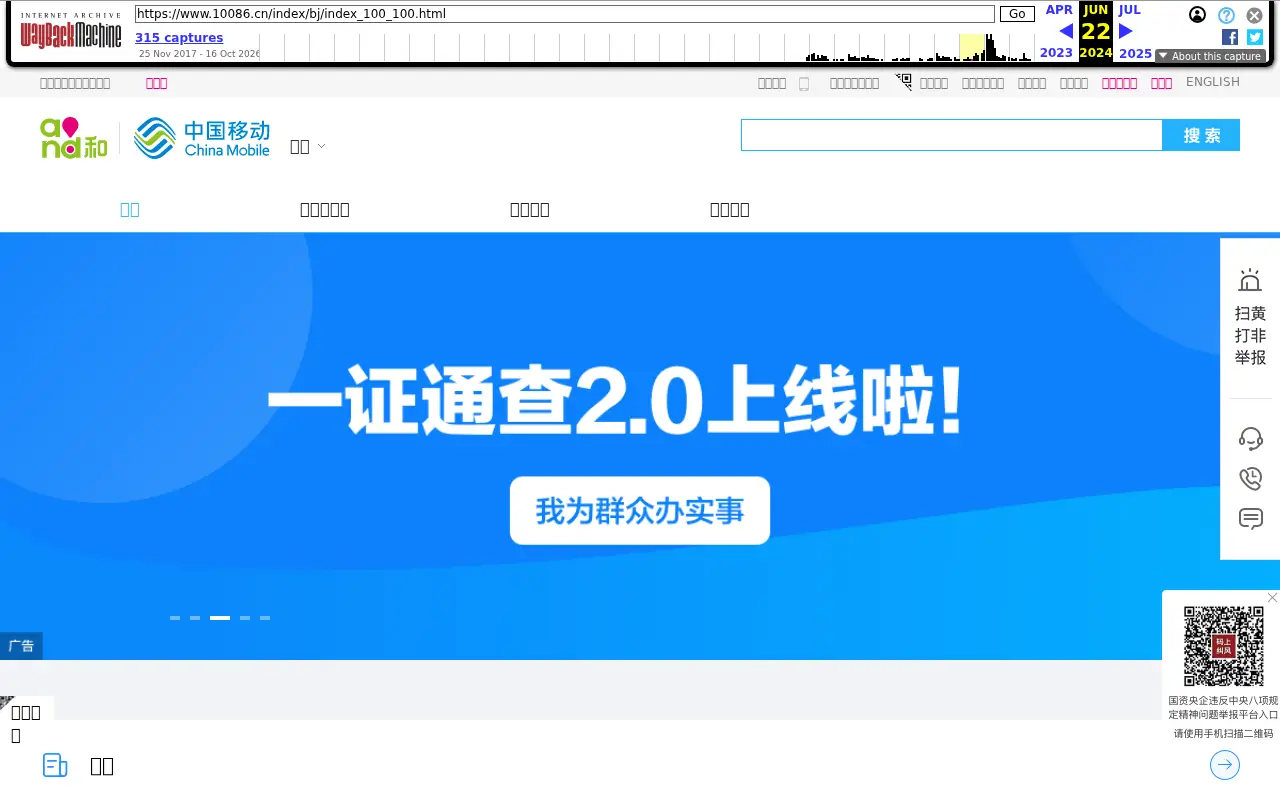The image size is (1280, 800).
Task: Click the Wayback URL address field
Action: (565, 14)
